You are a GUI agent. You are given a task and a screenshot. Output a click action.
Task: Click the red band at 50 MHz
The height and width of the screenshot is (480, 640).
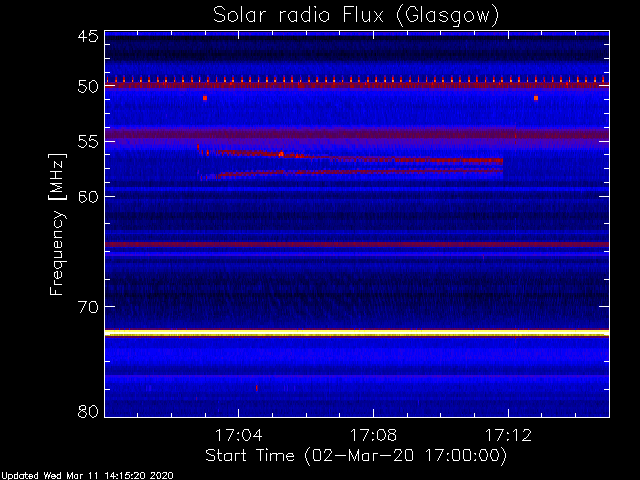tap(357, 85)
